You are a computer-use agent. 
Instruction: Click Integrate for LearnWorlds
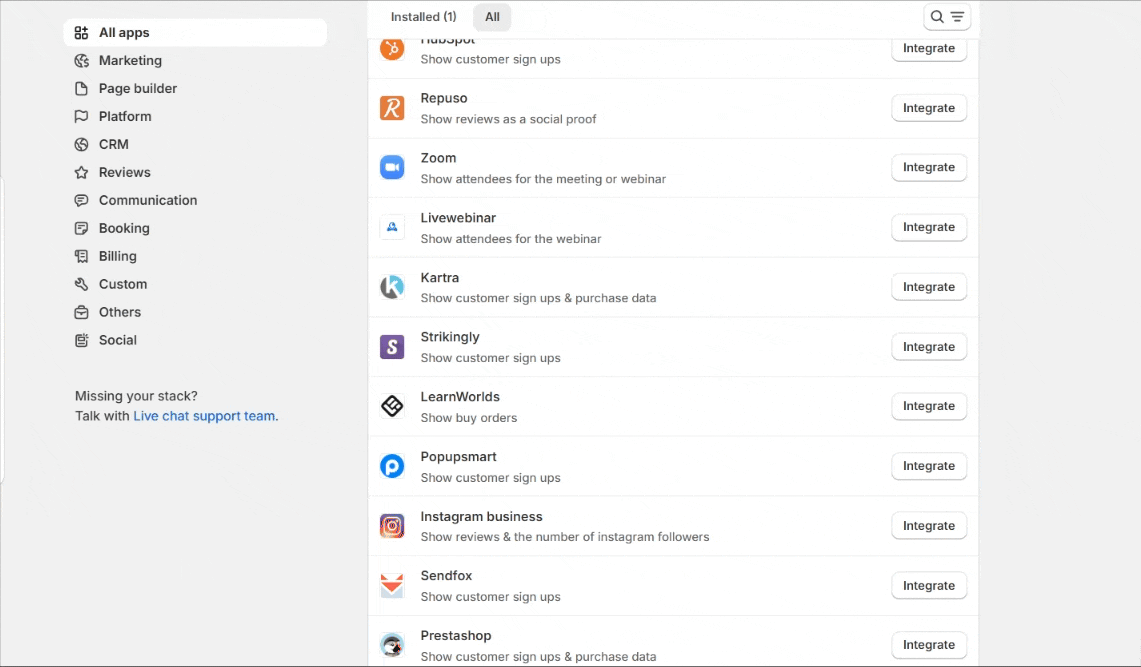pos(929,406)
